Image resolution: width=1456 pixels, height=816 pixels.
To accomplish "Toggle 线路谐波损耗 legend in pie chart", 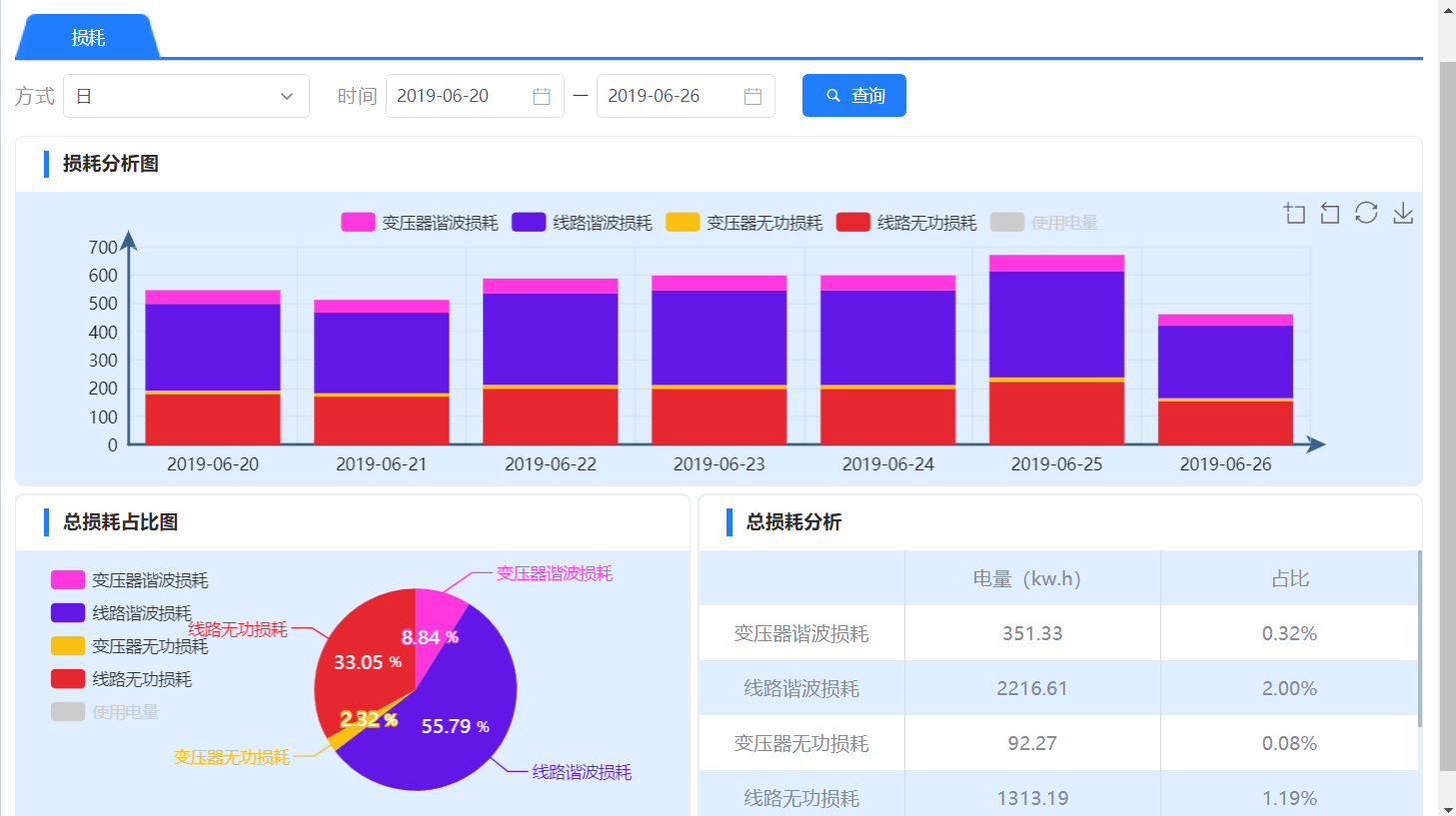I will pos(121,612).
